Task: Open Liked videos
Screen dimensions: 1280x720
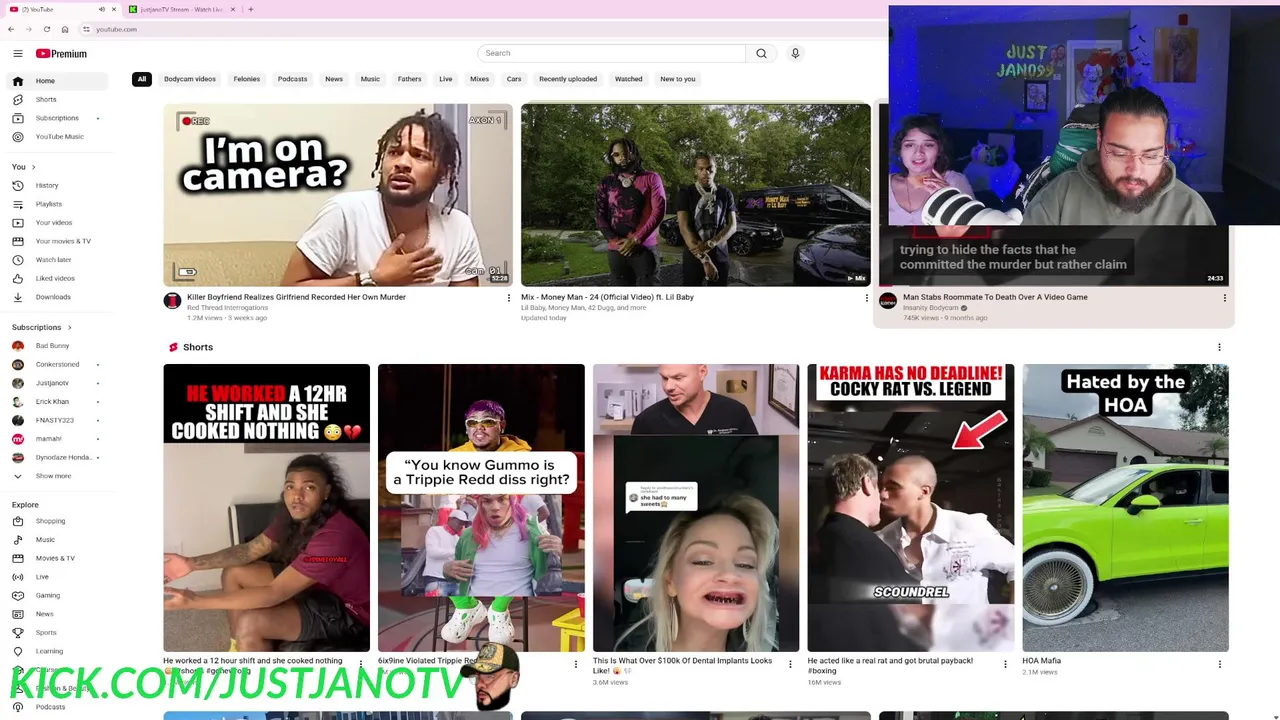Action: click(x=60, y=278)
